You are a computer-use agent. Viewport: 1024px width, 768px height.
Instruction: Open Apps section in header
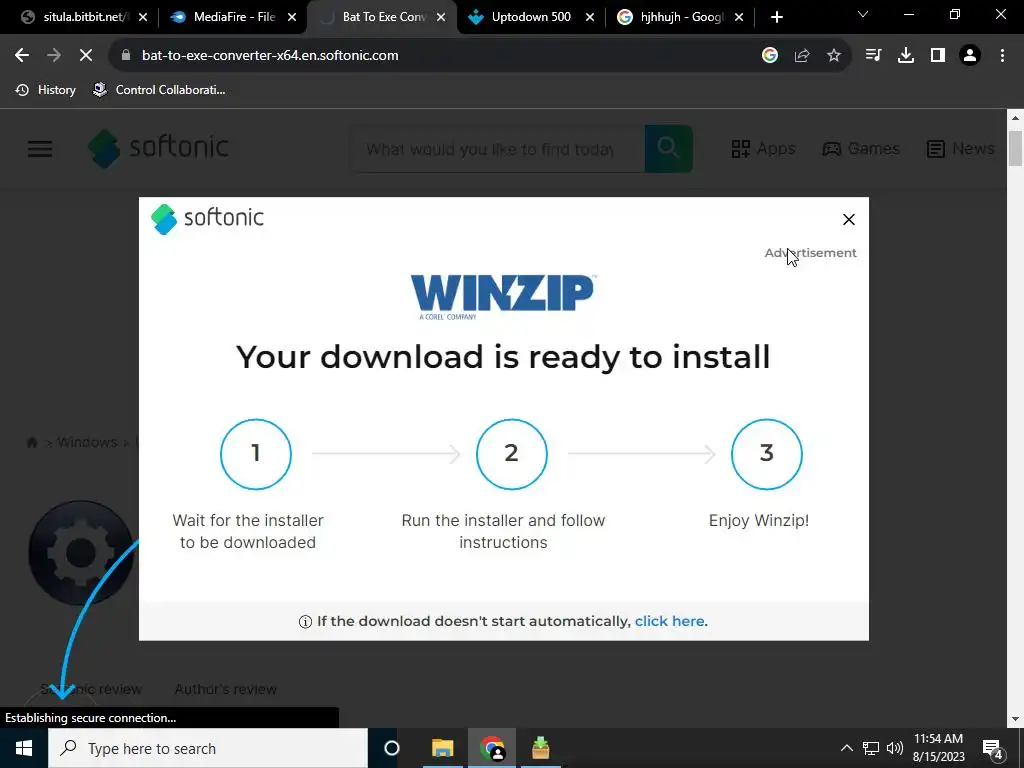(763, 149)
